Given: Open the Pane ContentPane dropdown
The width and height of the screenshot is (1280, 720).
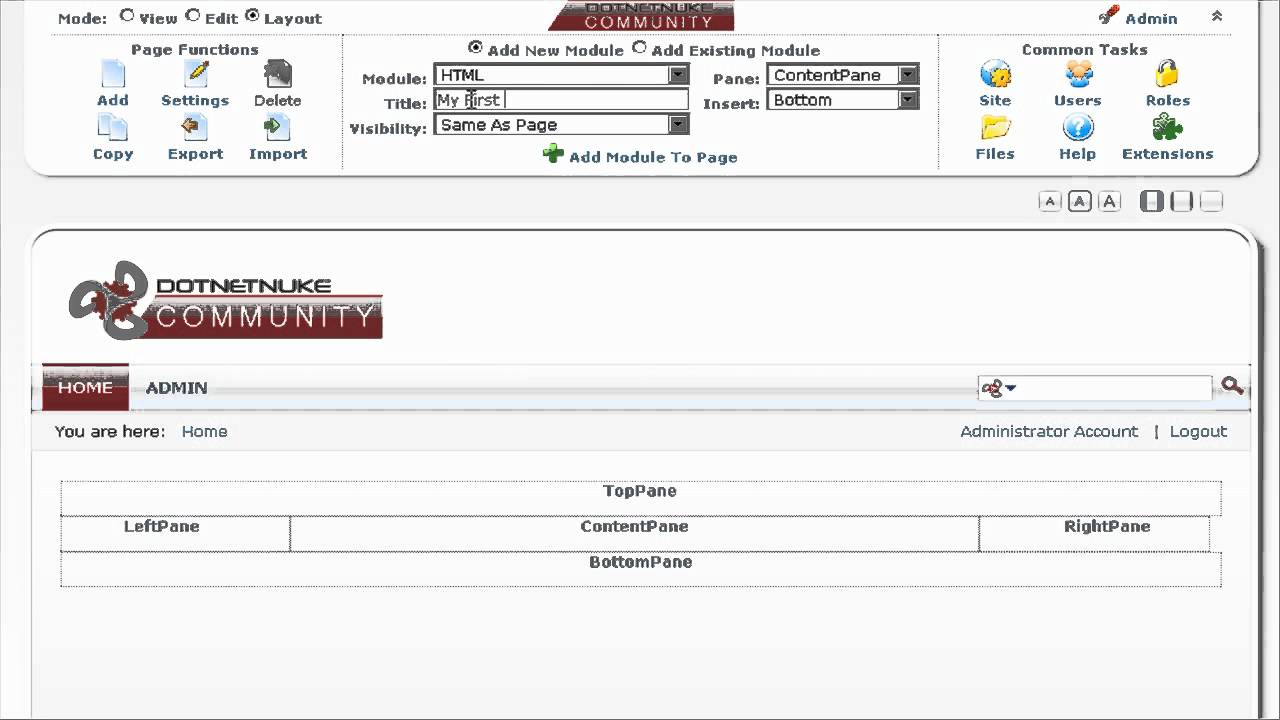Looking at the screenshot, I should [x=843, y=75].
